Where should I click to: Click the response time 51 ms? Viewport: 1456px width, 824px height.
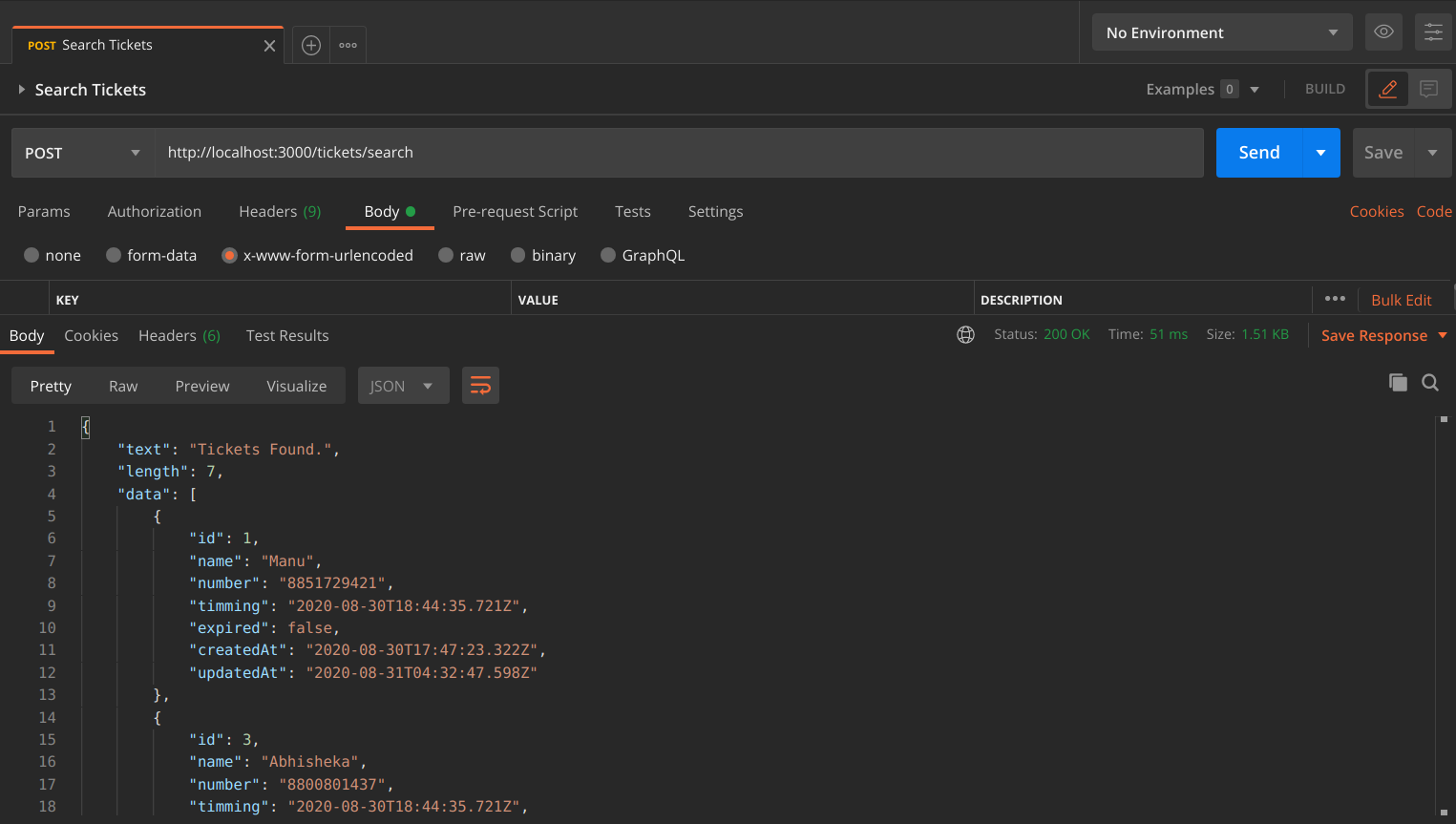[x=1169, y=334]
